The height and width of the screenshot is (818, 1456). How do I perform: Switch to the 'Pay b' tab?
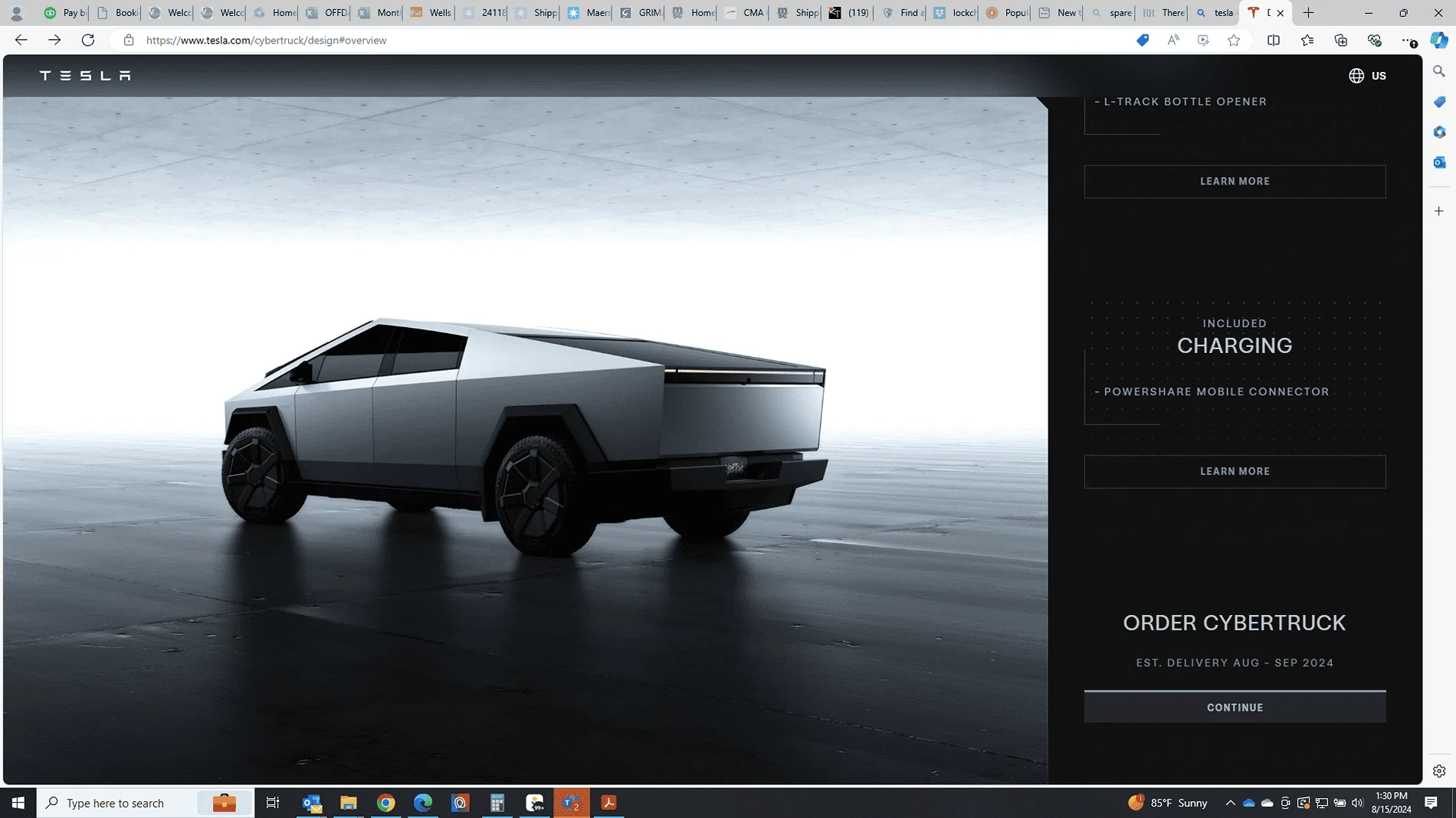(64, 13)
